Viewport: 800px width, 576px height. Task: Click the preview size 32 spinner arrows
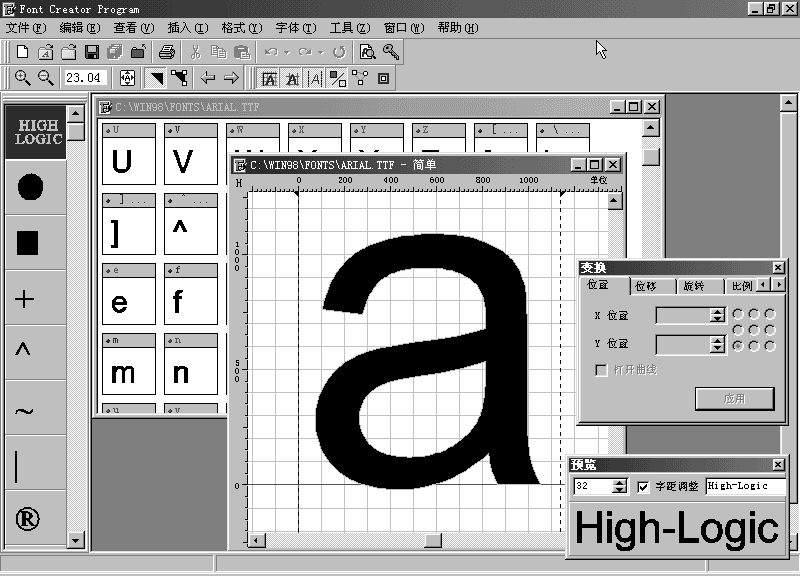coord(619,486)
